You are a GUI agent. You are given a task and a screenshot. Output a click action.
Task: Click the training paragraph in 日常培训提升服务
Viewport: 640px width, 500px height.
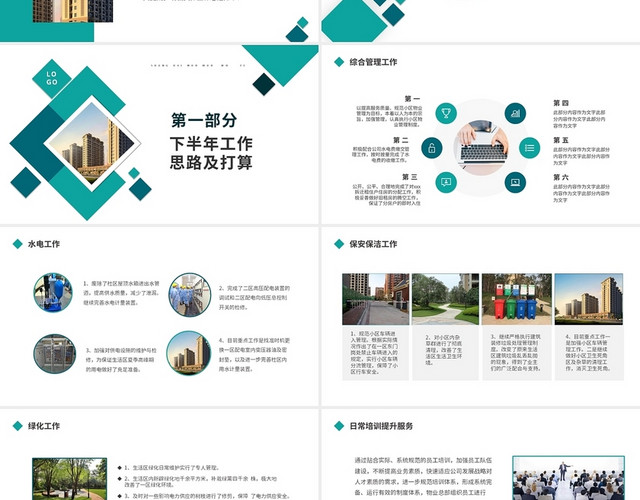pyautogui.click(x=423, y=476)
